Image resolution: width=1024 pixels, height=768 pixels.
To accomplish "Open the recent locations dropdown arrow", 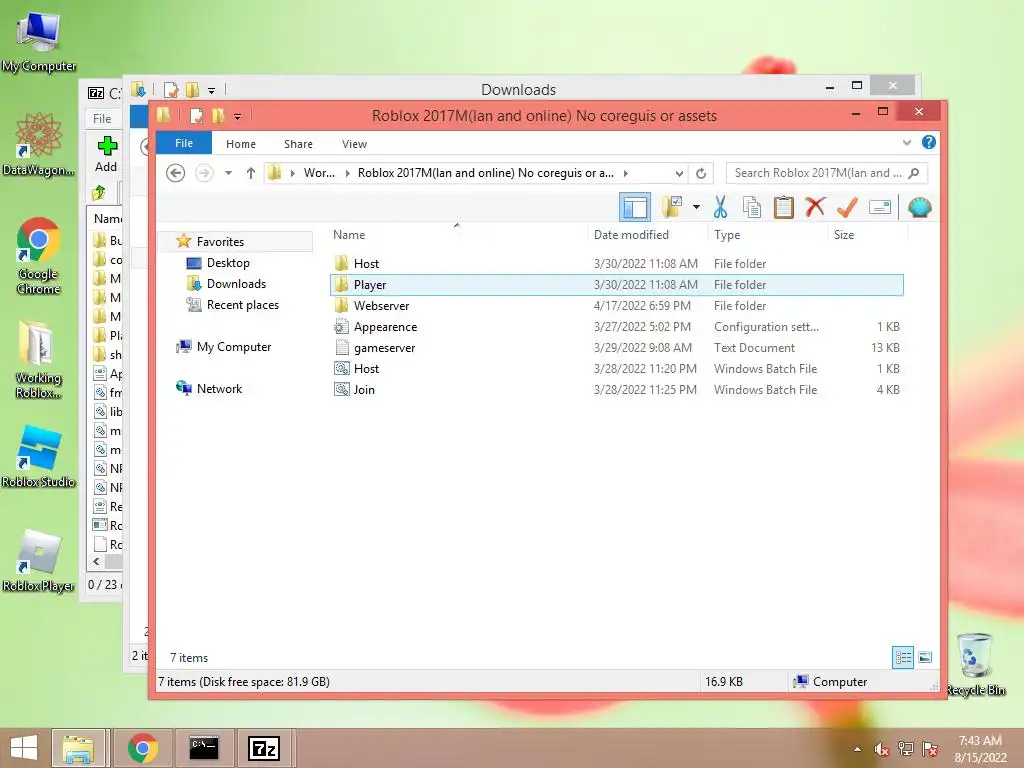I will [228, 173].
